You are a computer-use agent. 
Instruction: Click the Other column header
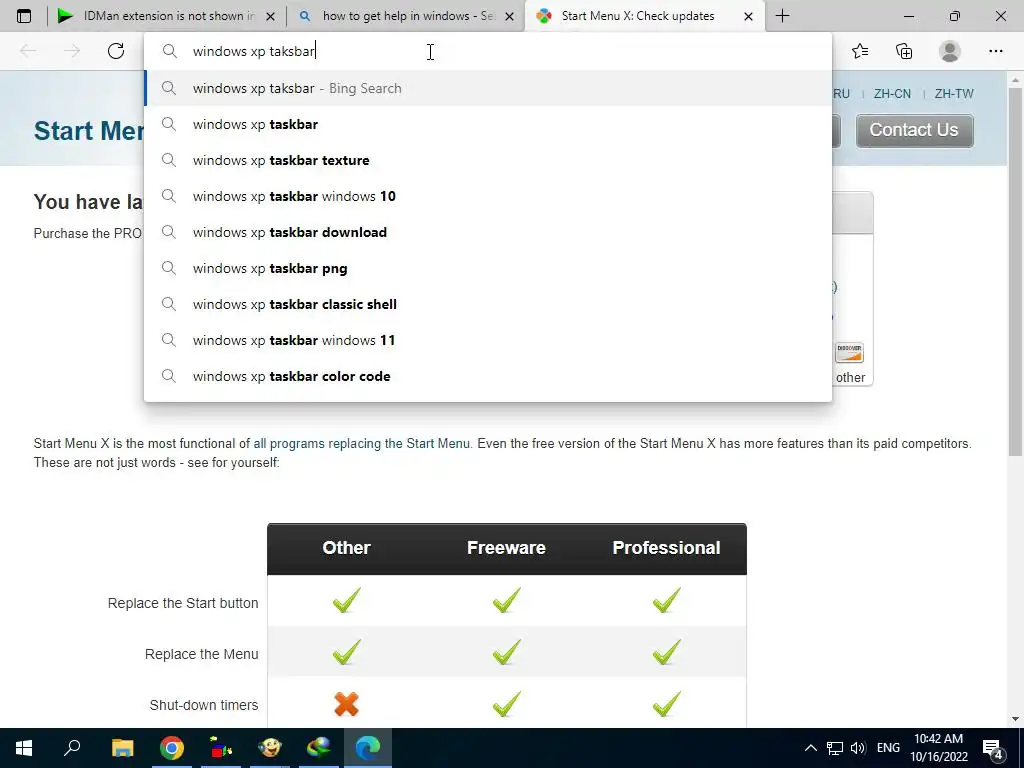(346, 547)
